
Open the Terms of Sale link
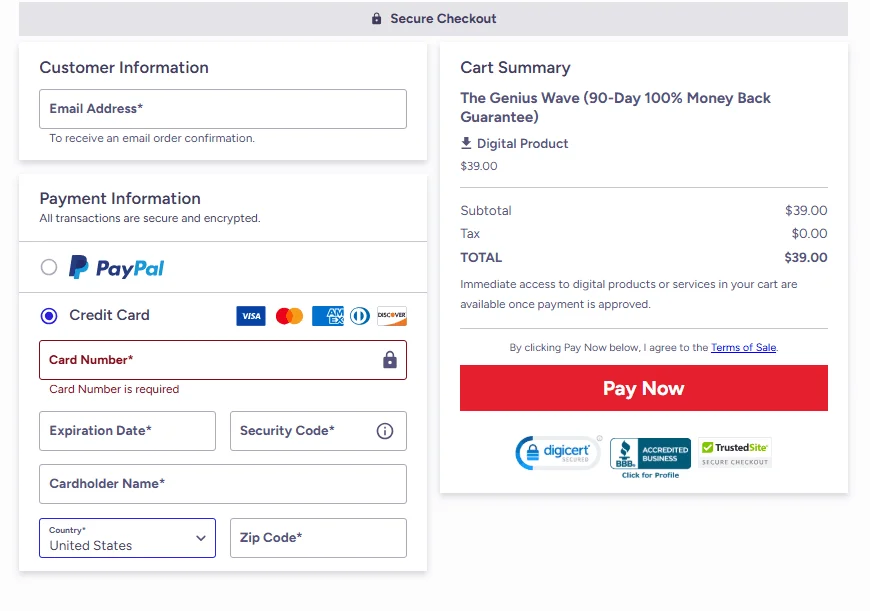click(743, 347)
